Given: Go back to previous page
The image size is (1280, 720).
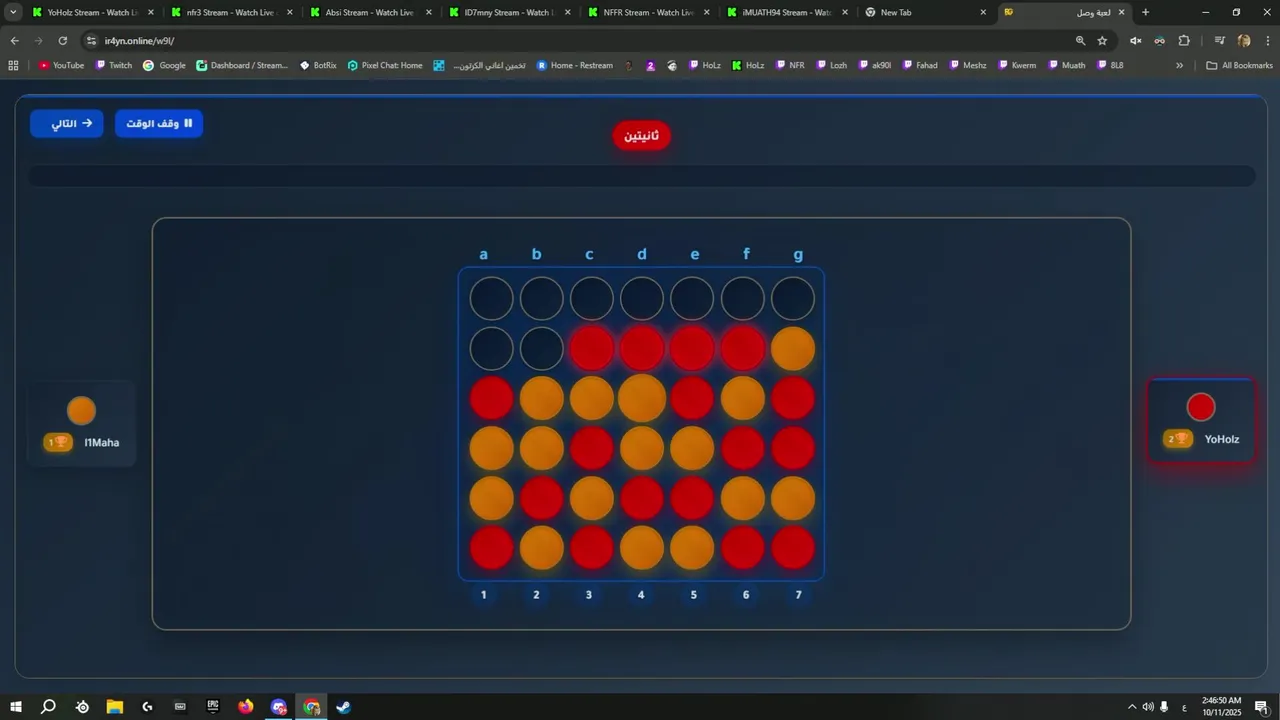Looking at the screenshot, I should (14, 41).
